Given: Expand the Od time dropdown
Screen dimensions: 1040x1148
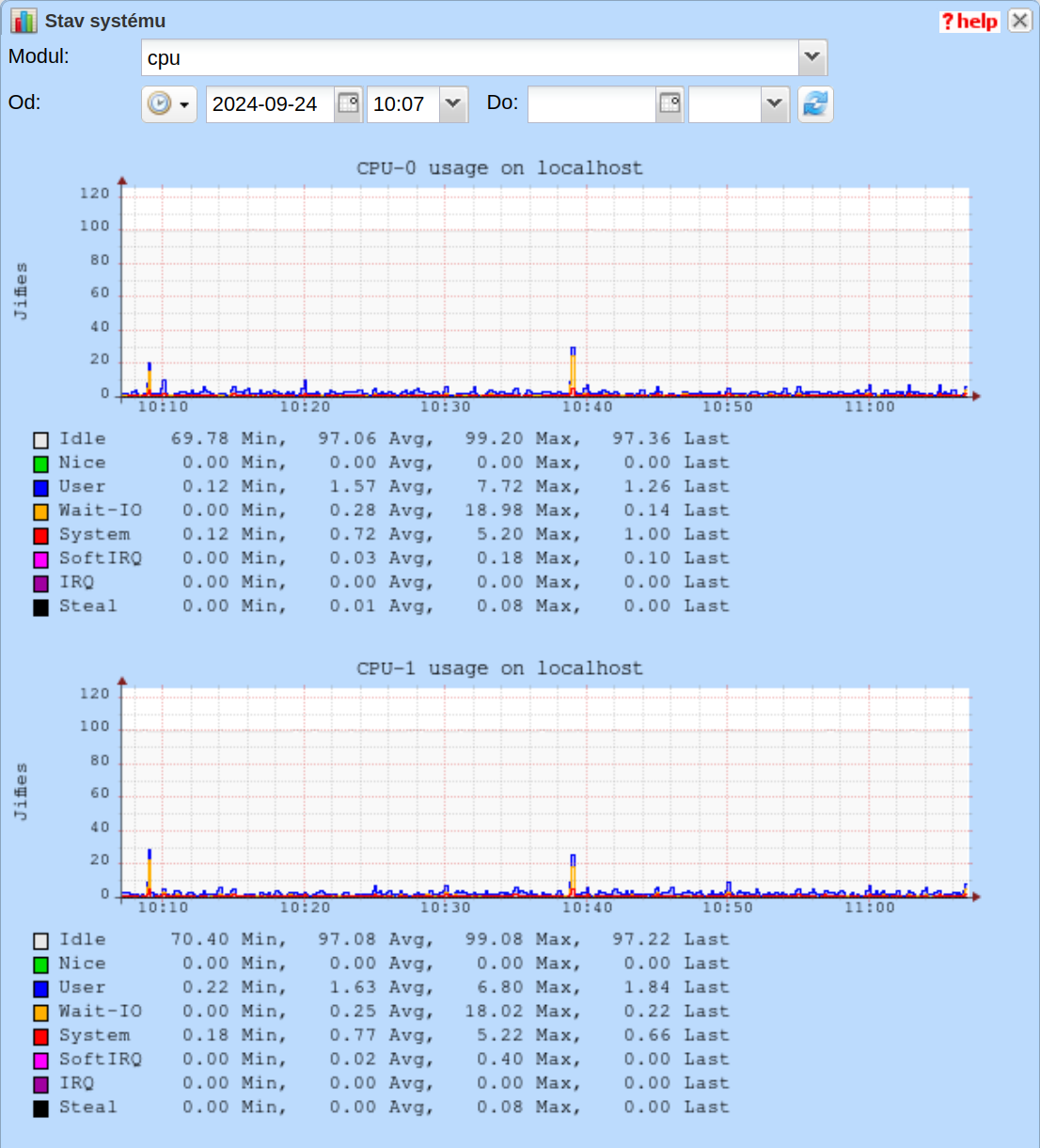Looking at the screenshot, I should pyautogui.click(x=453, y=104).
